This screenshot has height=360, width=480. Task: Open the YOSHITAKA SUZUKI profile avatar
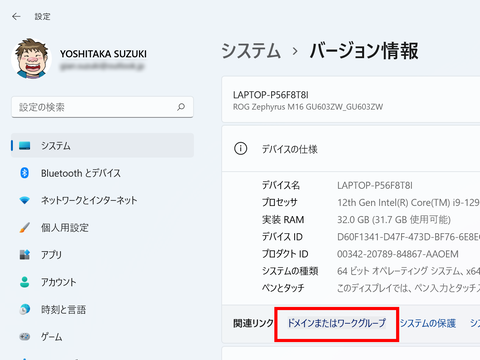tap(31, 58)
